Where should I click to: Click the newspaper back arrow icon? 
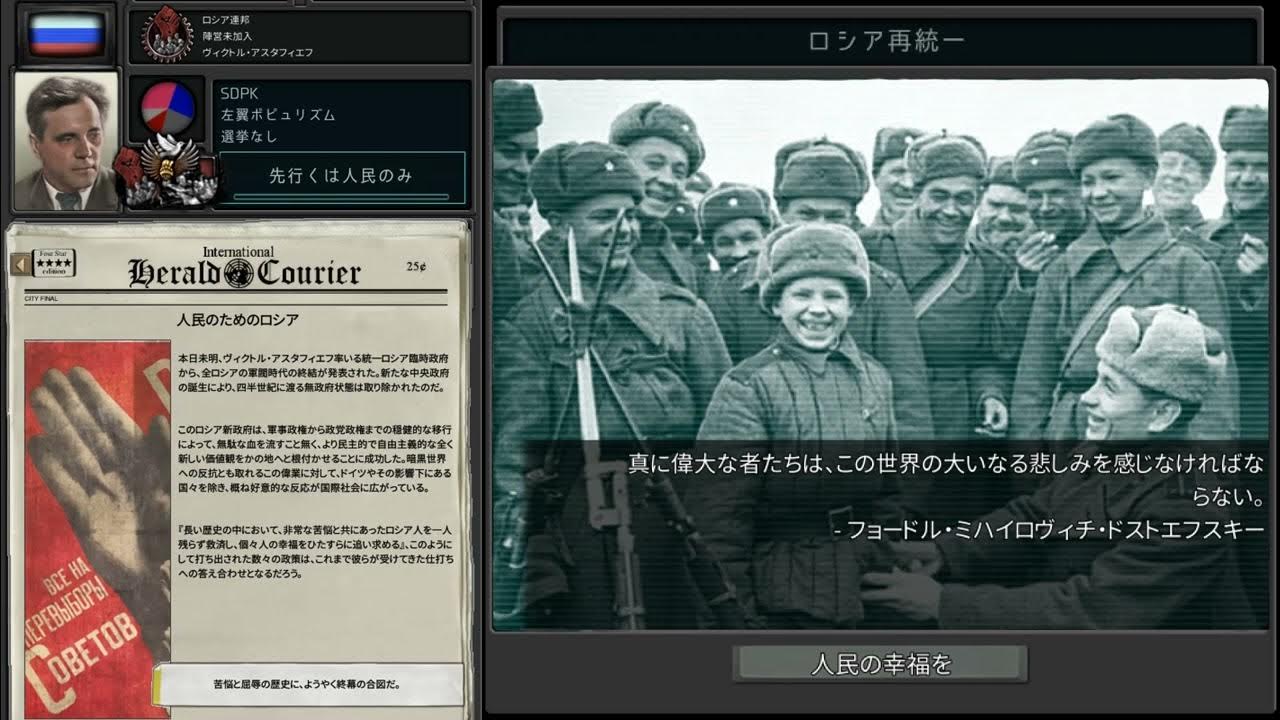[x=19, y=264]
